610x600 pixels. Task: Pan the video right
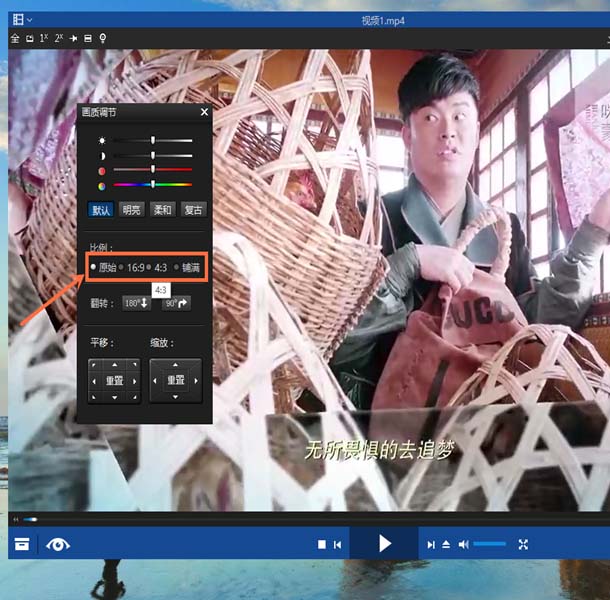click(x=135, y=381)
